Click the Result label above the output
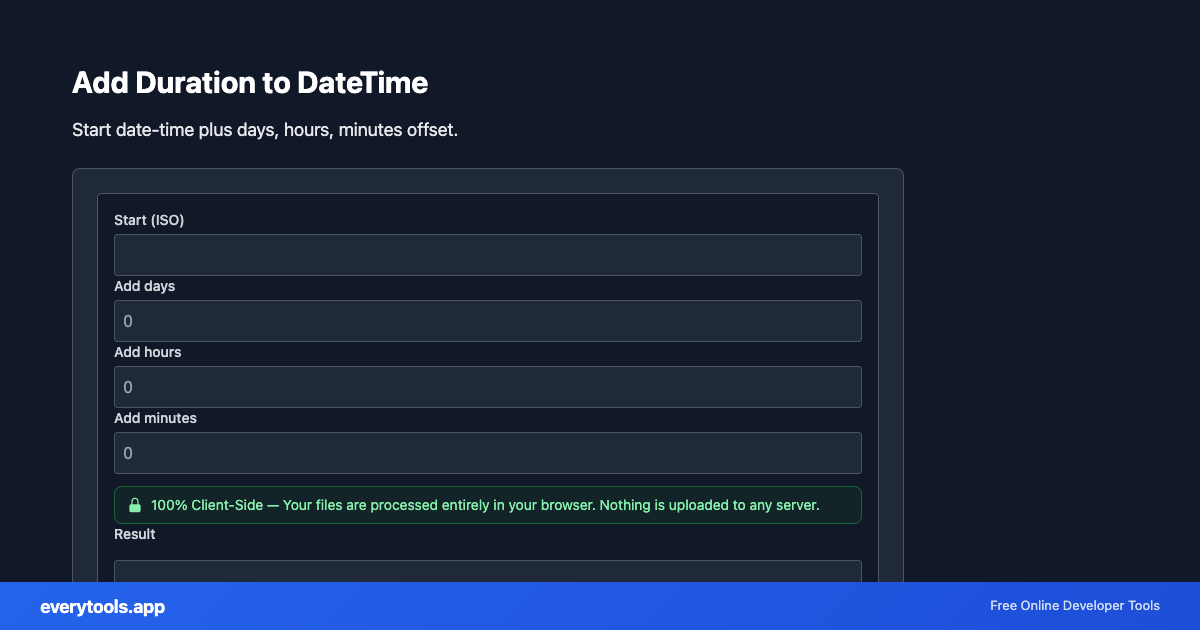Image resolution: width=1200 pixels, height=630 pixels. (134, 534)
